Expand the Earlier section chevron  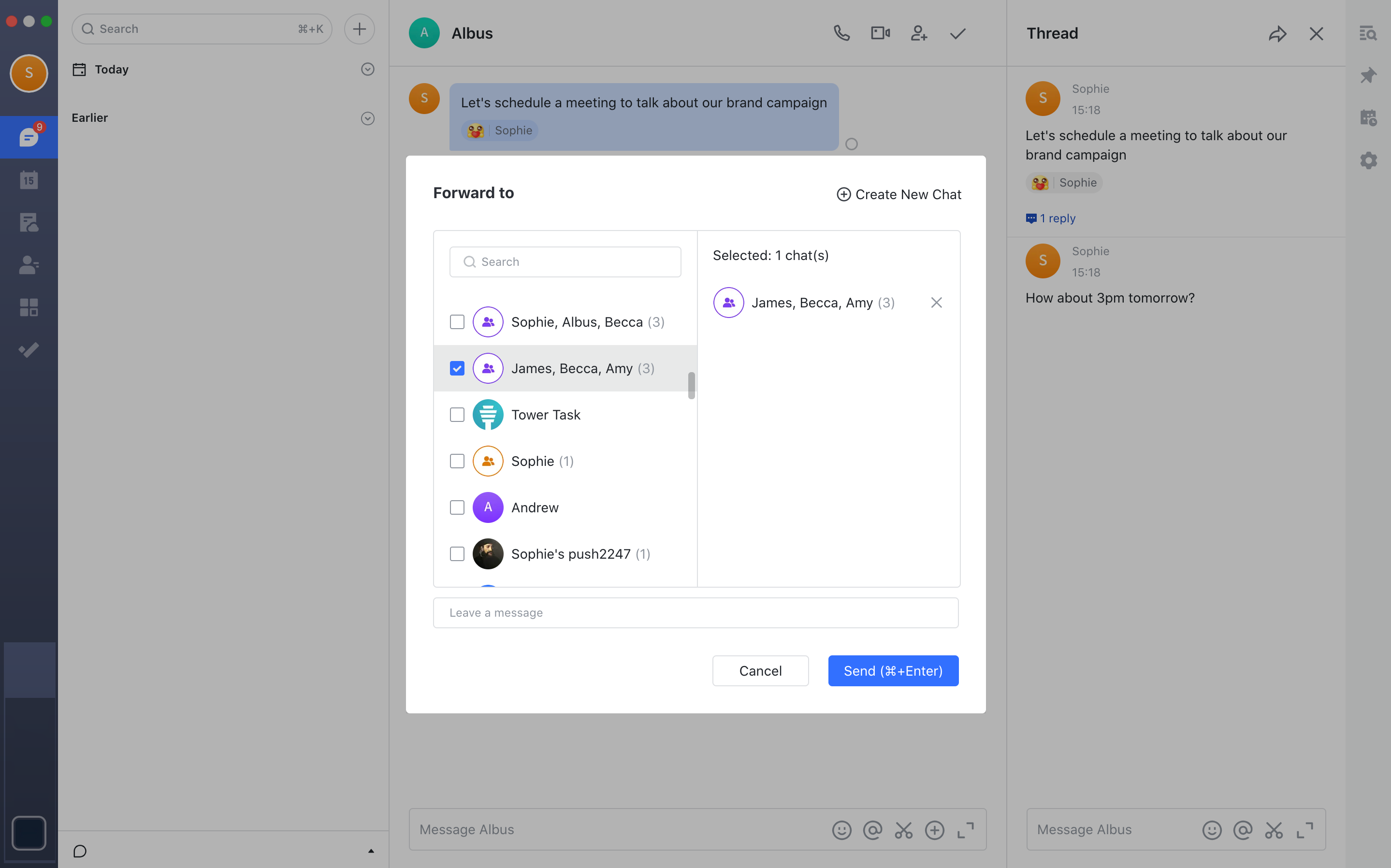click(367, 118)
